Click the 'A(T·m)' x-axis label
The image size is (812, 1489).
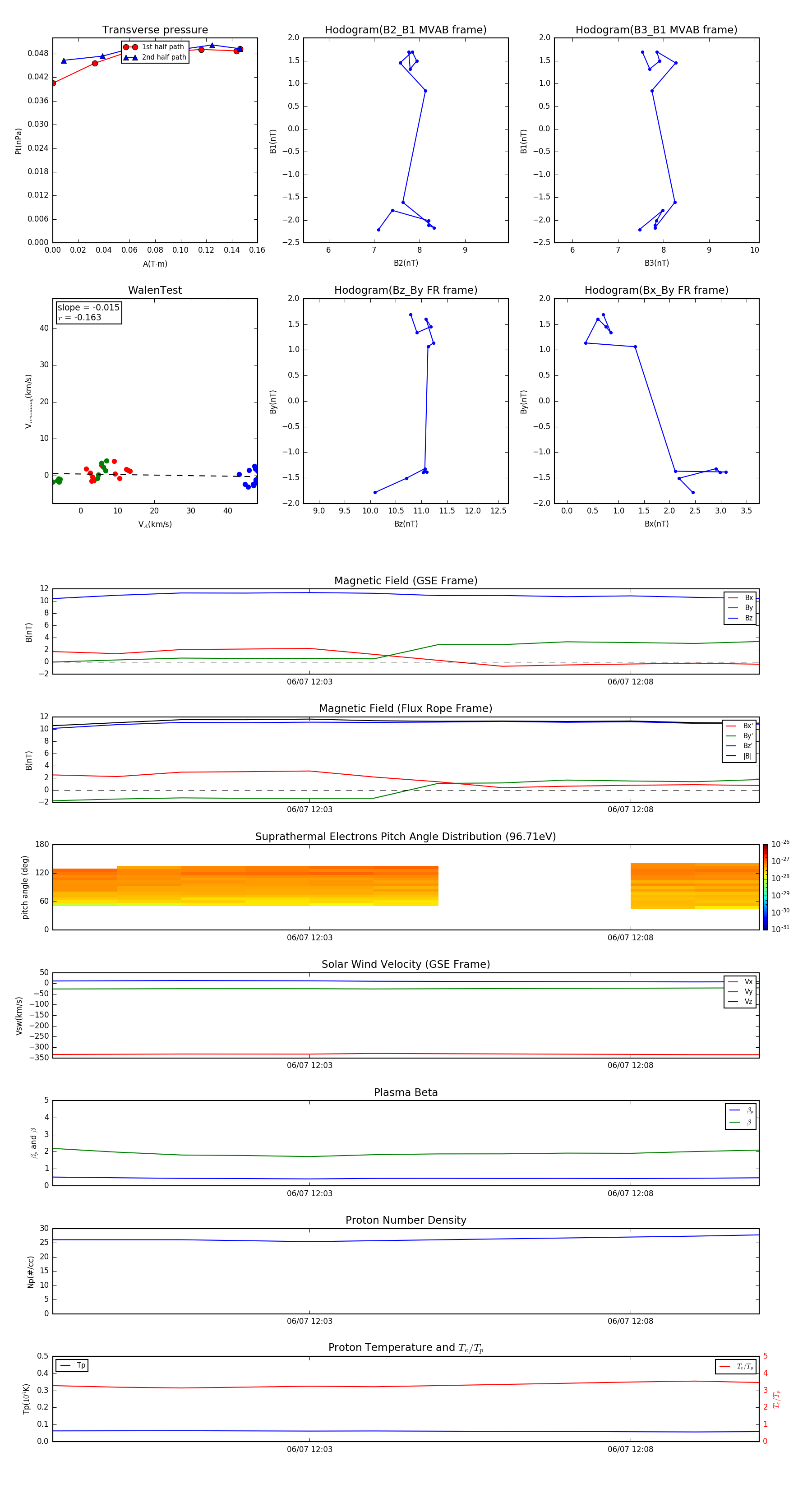click(x=155, y=264)
